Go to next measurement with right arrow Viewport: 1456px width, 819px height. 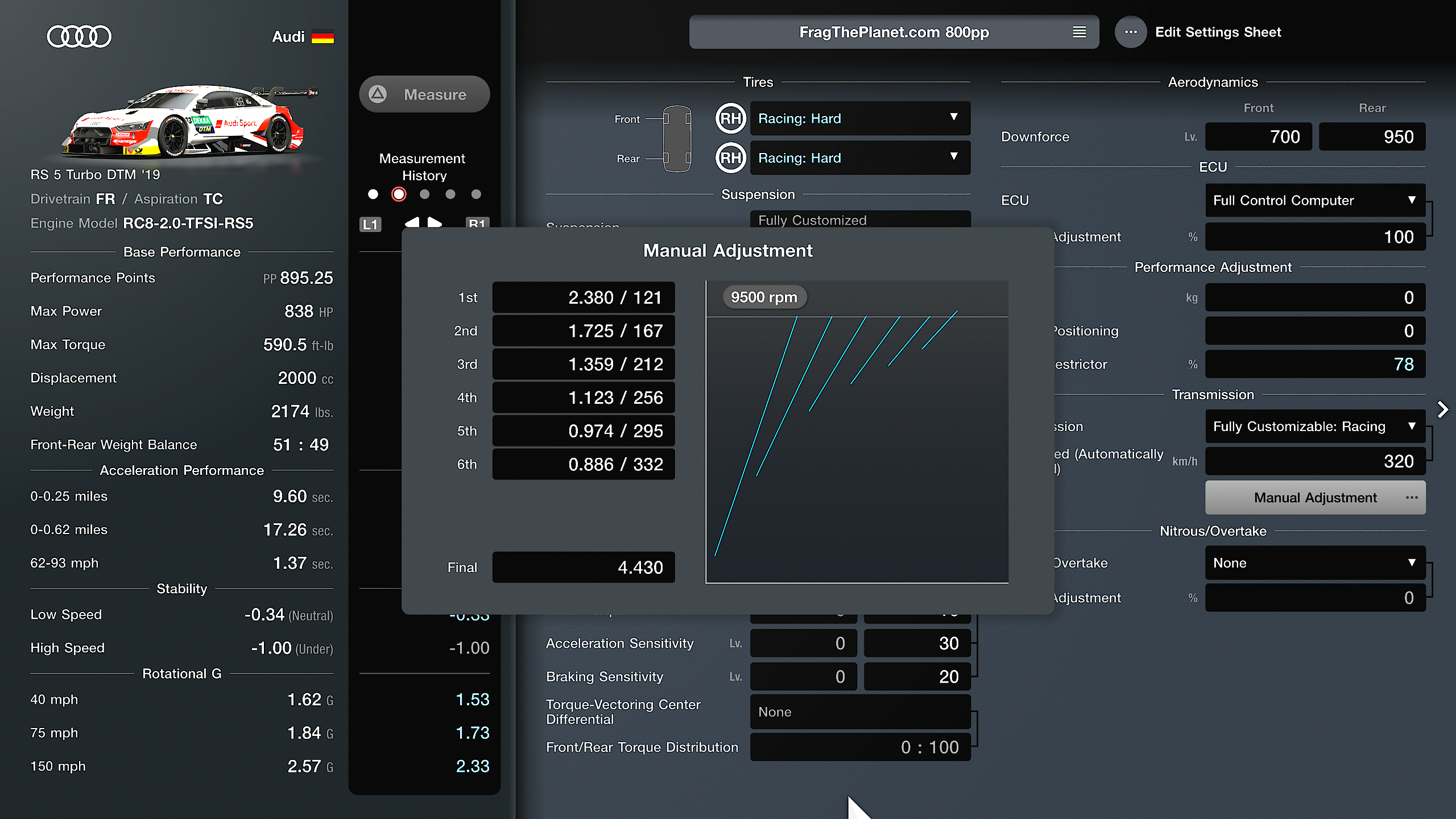(435, 223)
